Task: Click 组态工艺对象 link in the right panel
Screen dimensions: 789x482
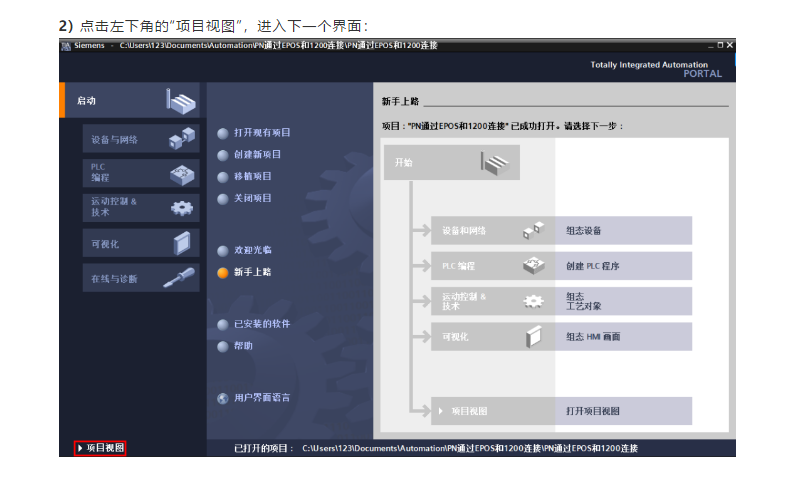Action: [583, 301]
